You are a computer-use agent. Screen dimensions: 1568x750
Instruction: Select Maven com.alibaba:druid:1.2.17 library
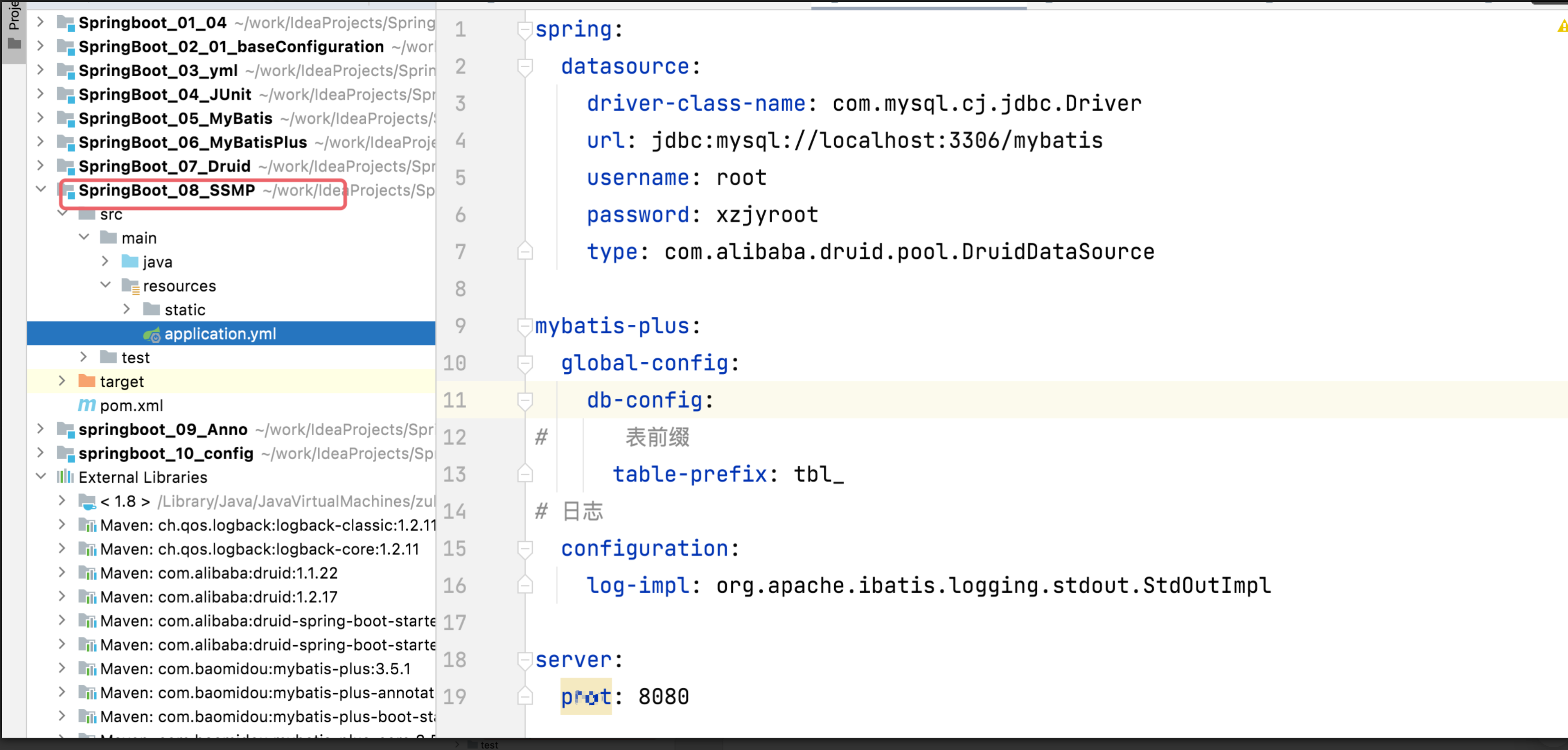[218, 597]
